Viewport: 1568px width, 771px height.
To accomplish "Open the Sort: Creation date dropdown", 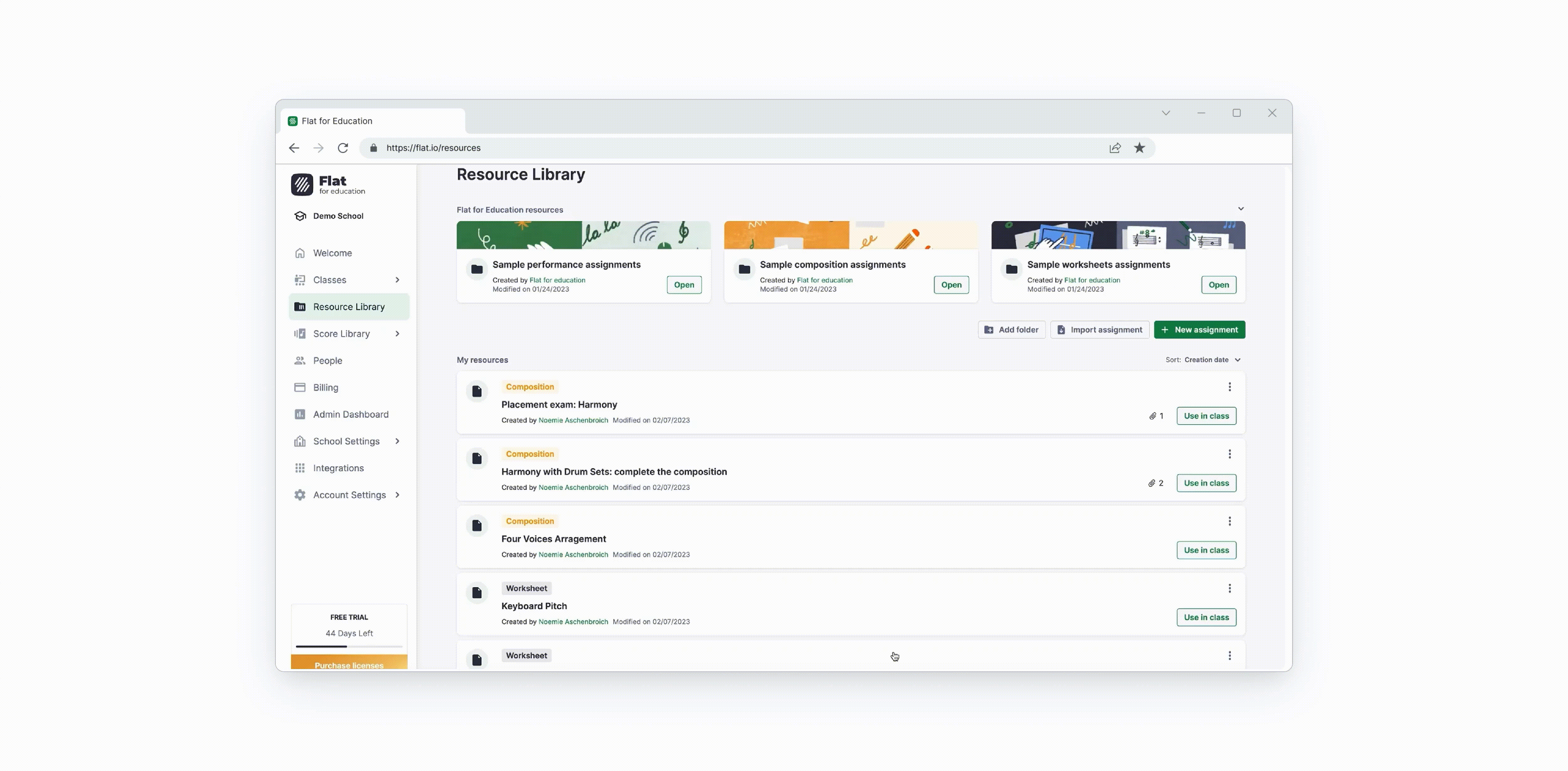I will [x=1203, y=360].
